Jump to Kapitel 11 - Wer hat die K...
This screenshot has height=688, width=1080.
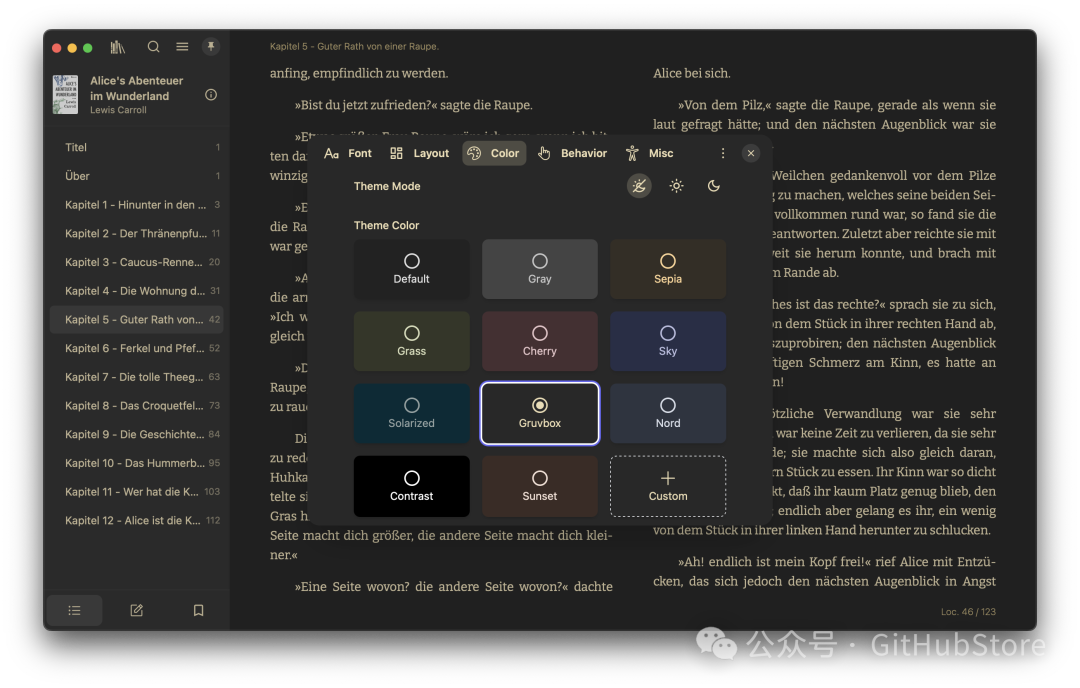(137, 492)
